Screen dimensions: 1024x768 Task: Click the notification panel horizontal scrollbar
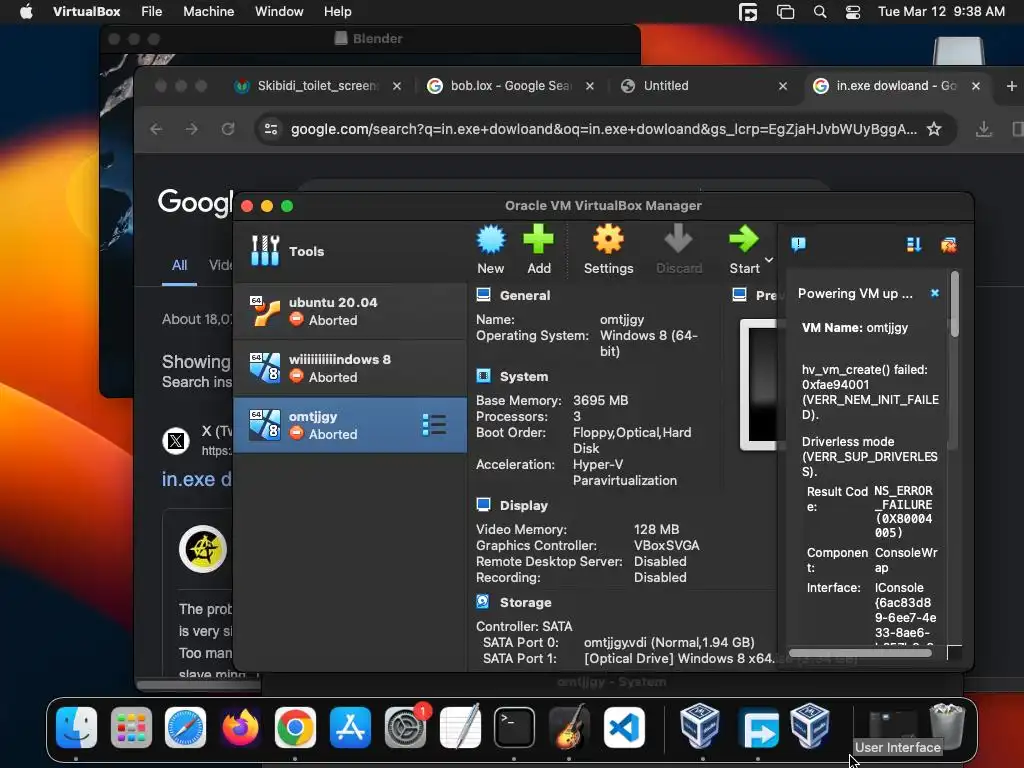tap(860, 653)
